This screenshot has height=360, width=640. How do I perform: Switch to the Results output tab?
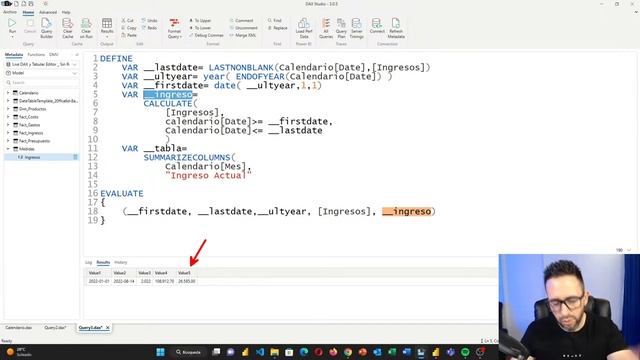click(x=103, y=262)
